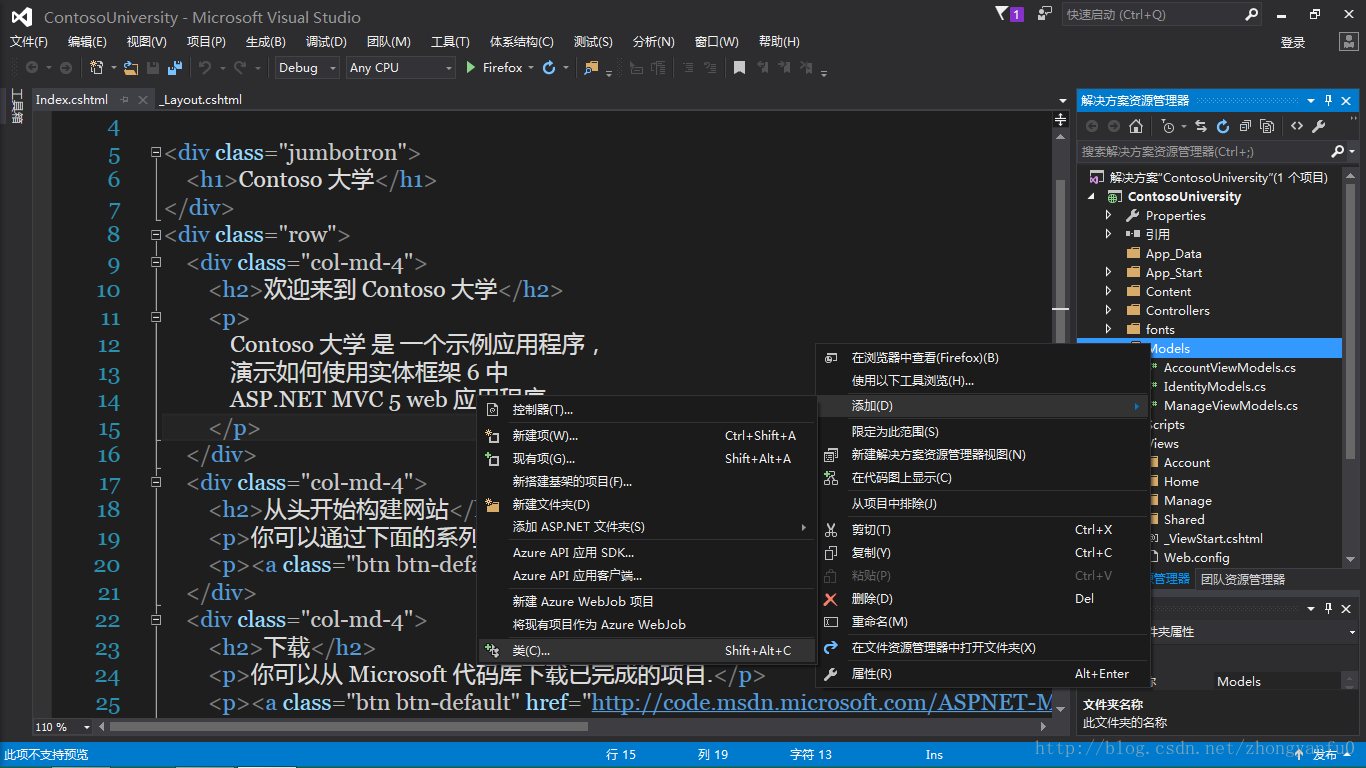Viewport: 1366px width, 768px height.
Task: Click the editor split-view handle above the scrollbar
Action: pos(1061,120)
